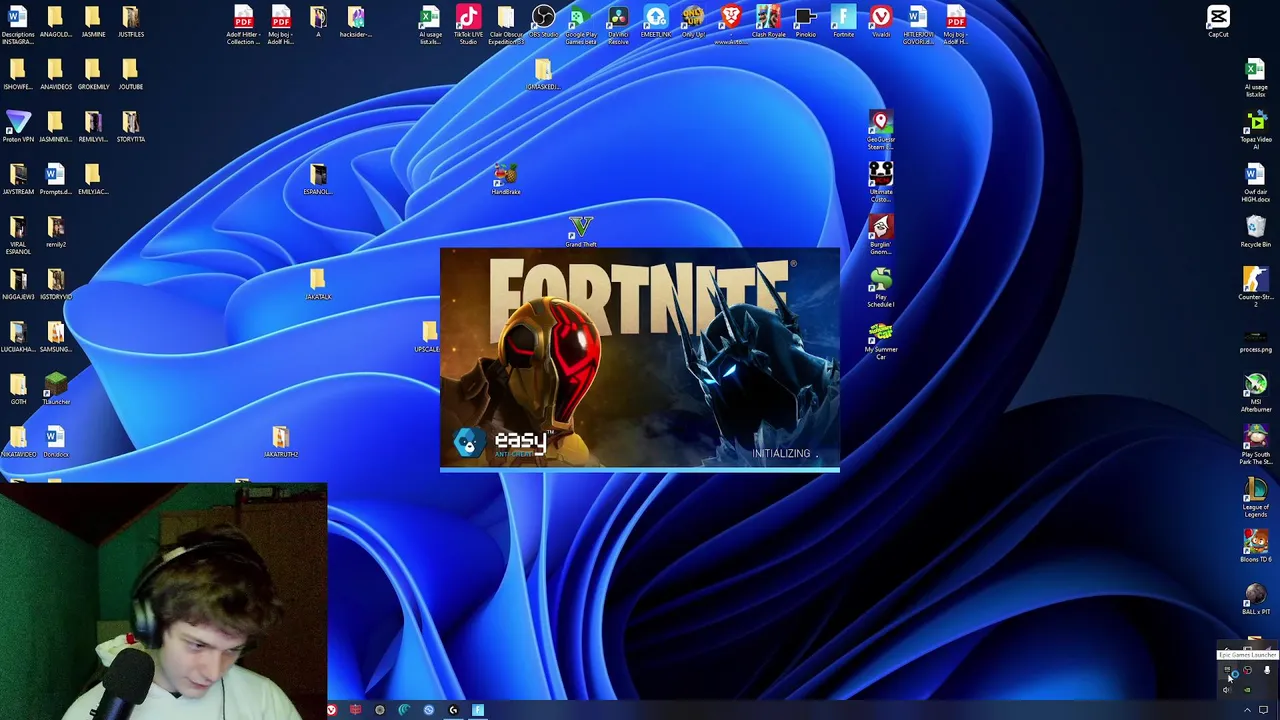Open the JASMINE folder
This screenshot has width=1280, height=720.
tap(93, 22)
